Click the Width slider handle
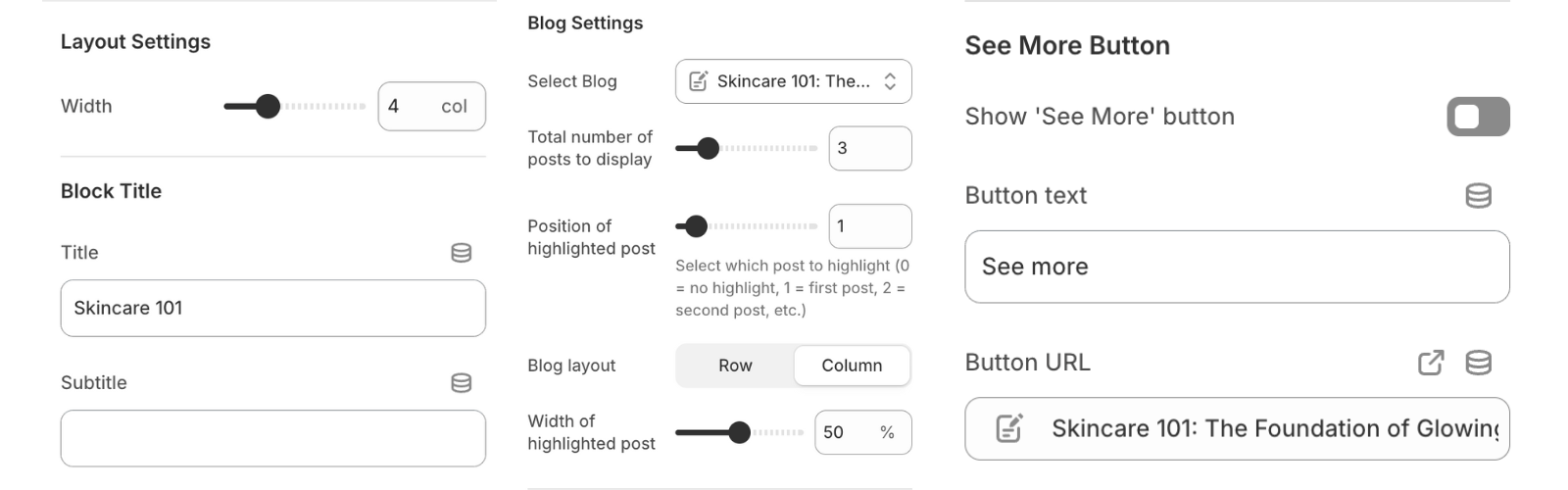Viewport: 1568px width, 490px height. point(268,106)
